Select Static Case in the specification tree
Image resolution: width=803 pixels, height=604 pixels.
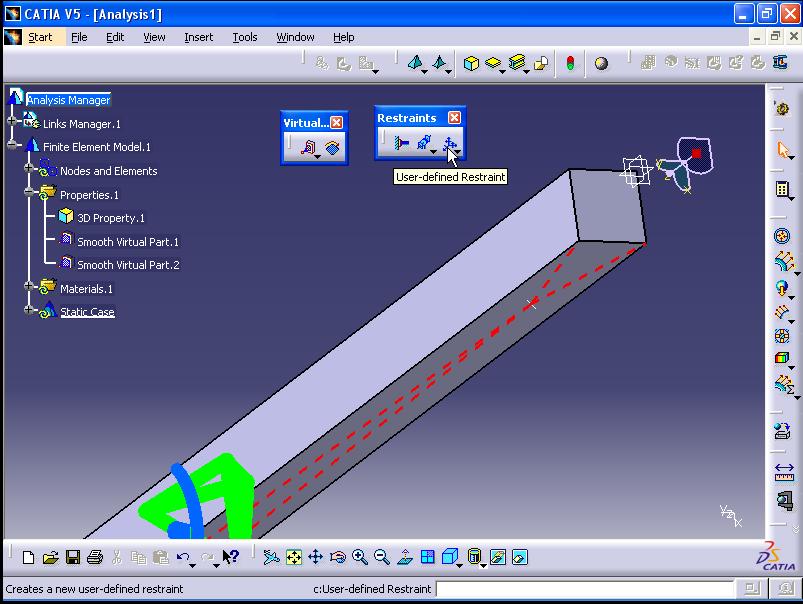coord(86,311)
